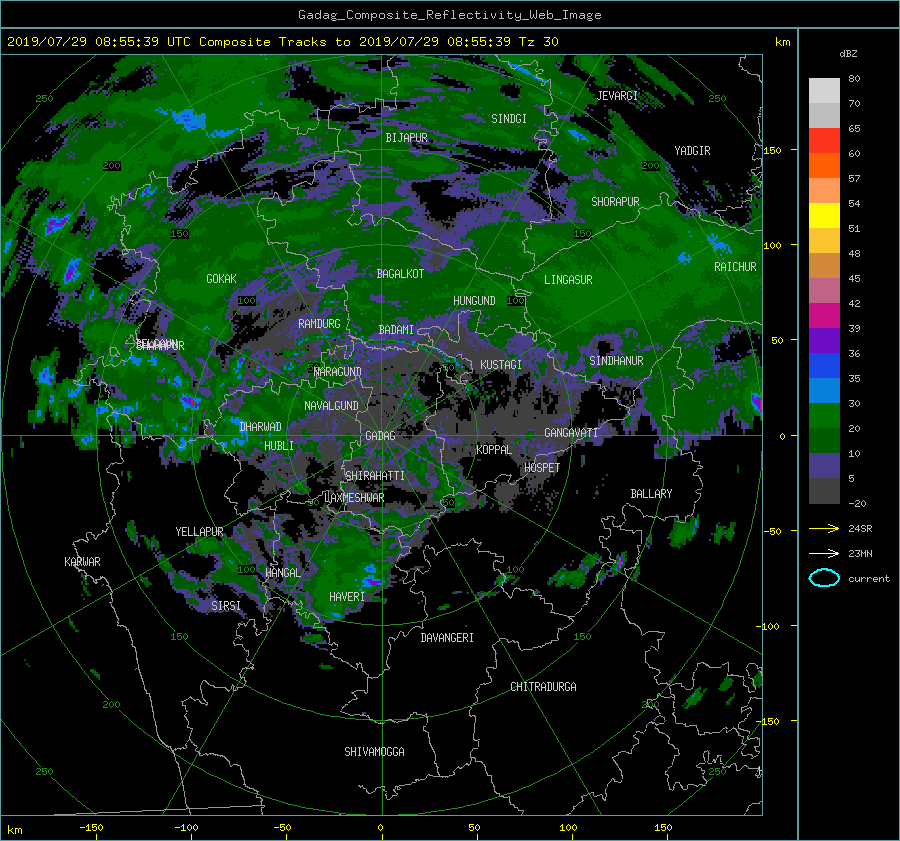Click the DAVANGERI city label
900x841 pixels.
point(447,638)
